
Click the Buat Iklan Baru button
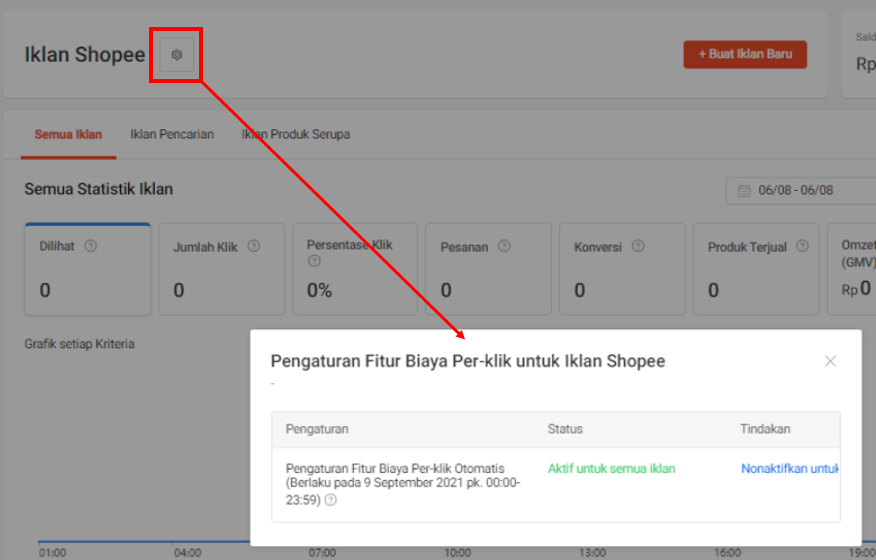tap(745, 55)
